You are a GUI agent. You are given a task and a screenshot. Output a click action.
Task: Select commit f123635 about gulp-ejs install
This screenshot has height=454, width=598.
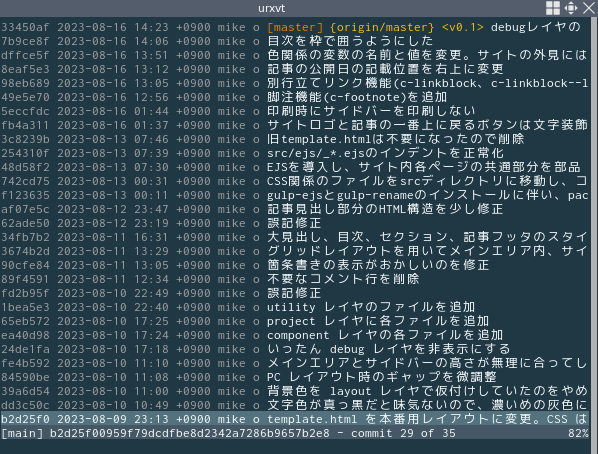[x=295, y=195]
